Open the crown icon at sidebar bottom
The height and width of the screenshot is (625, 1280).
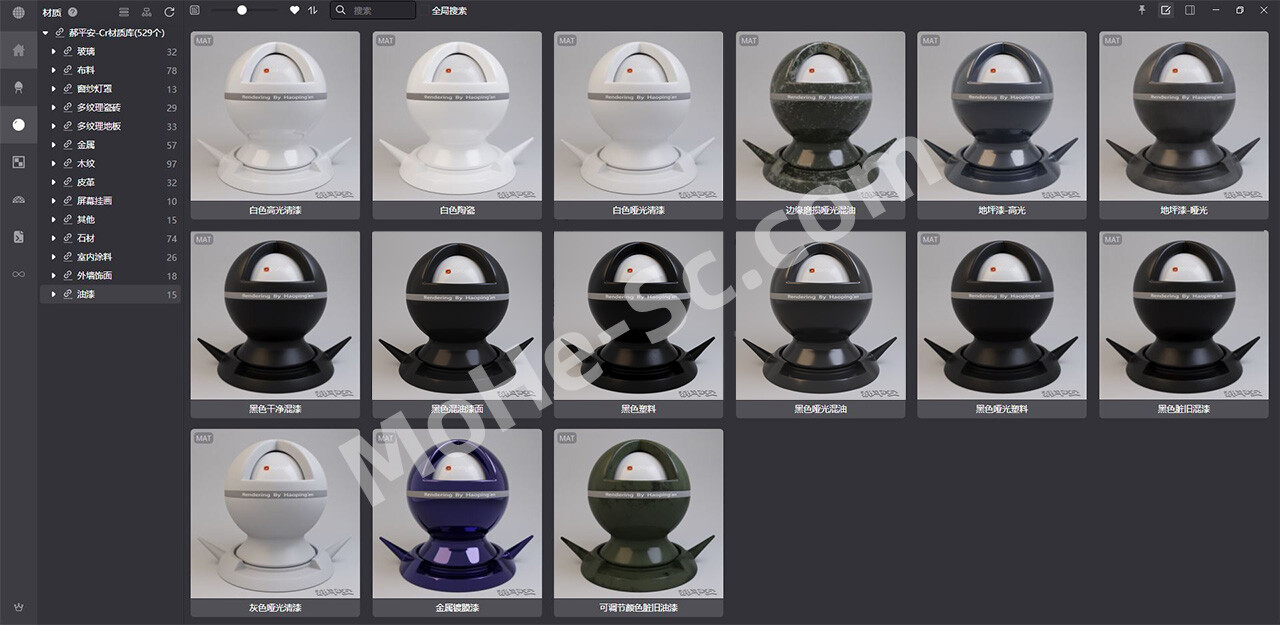click(x=18, y=607)
